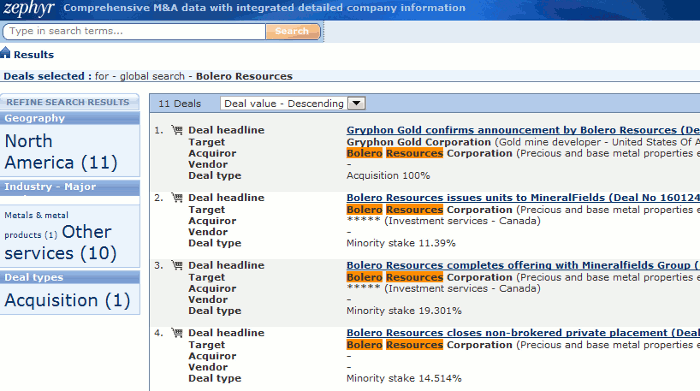Click cart icon for deal 4
700x391 pixels.
coord(177,333)
